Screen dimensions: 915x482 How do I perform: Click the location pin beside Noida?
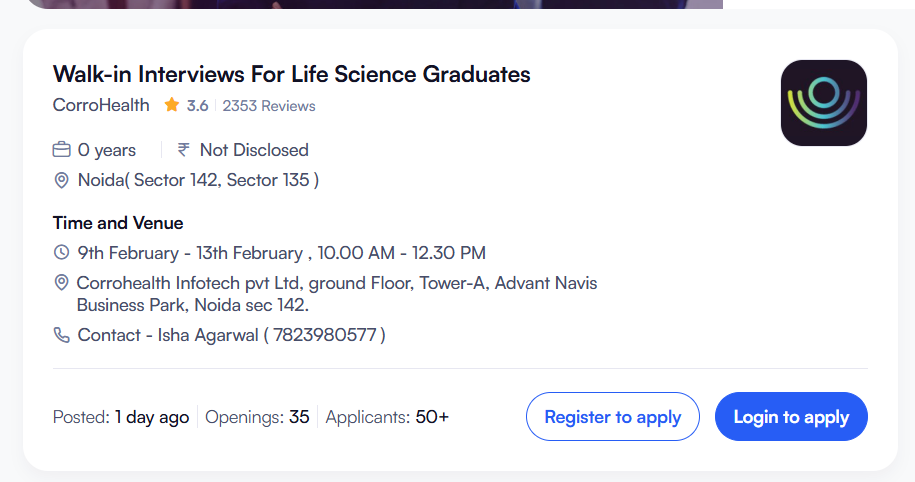(x=62, y=181)
